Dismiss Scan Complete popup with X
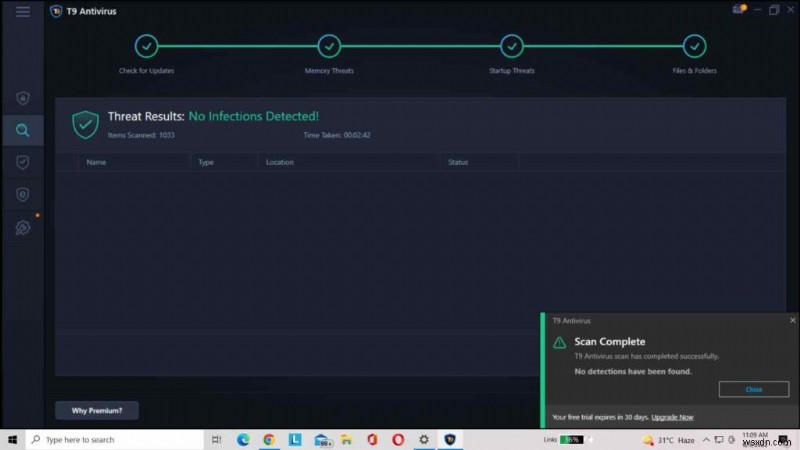The height and width of the screenshot is (450, 800). pyautogui.click(x=792, y=320)
